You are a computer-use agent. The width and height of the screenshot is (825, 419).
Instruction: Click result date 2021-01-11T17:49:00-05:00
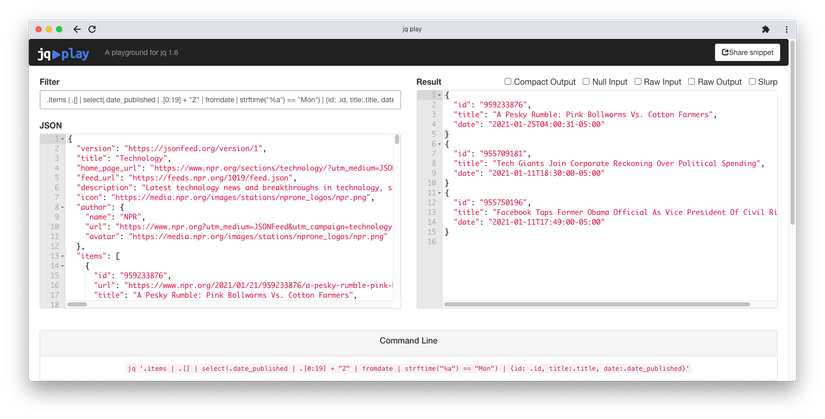(529, 222)
